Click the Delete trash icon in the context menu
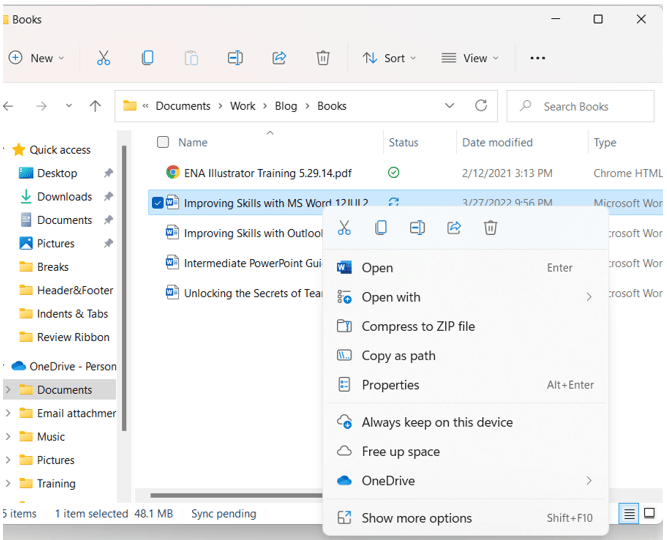The width and height of the screenshot is (667, 540). point(490,228)
